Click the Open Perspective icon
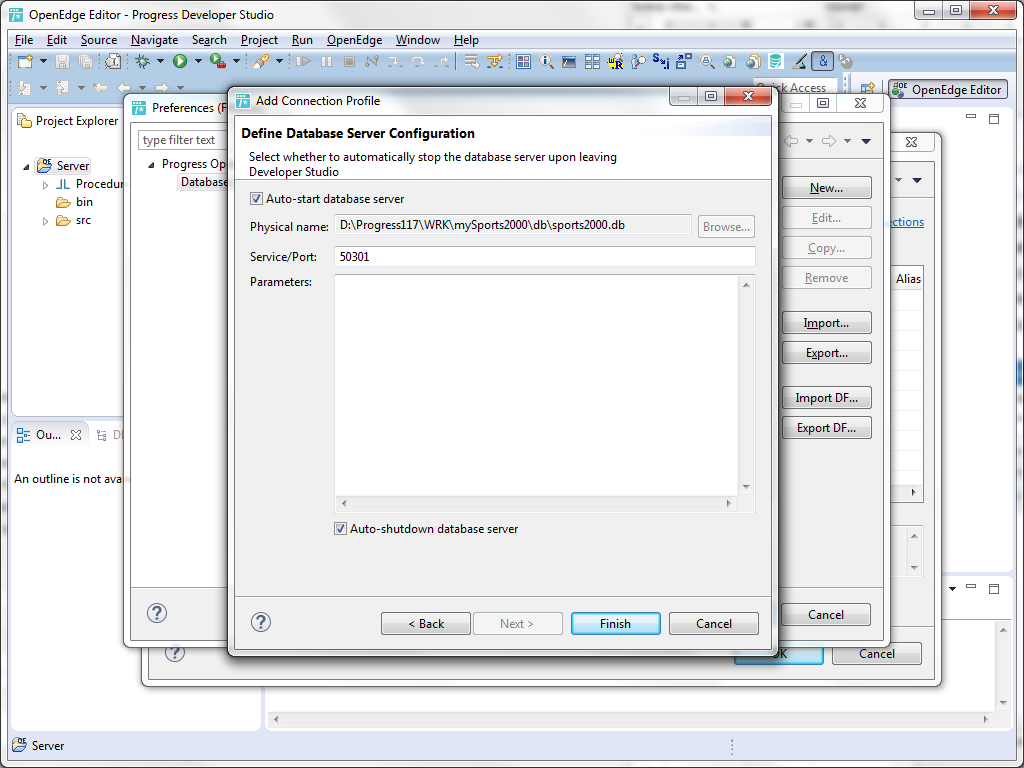Viewport: 1024px width, 768px height. 867,89
